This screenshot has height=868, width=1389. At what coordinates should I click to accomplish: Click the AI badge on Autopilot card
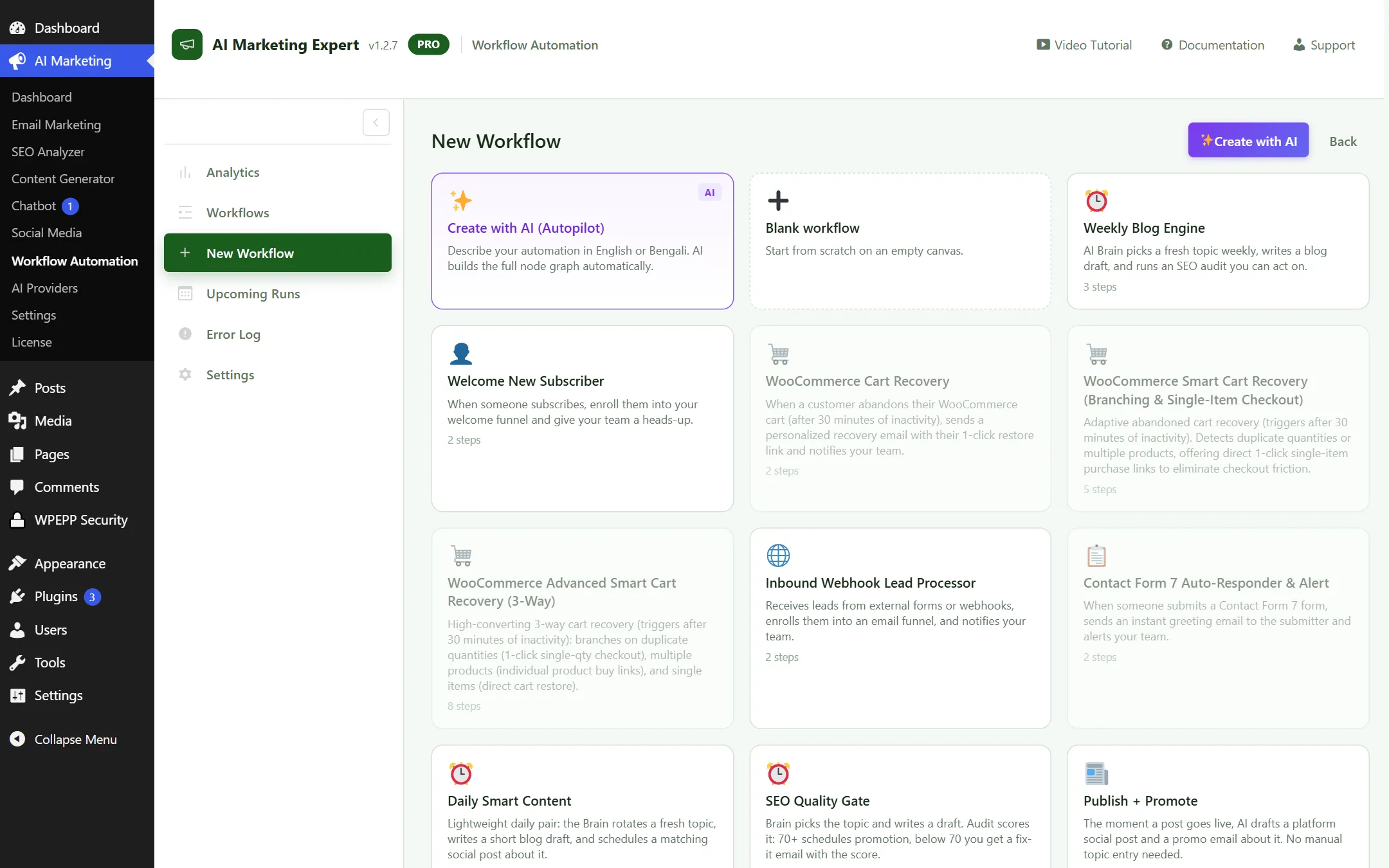click(x=709, y=192)
